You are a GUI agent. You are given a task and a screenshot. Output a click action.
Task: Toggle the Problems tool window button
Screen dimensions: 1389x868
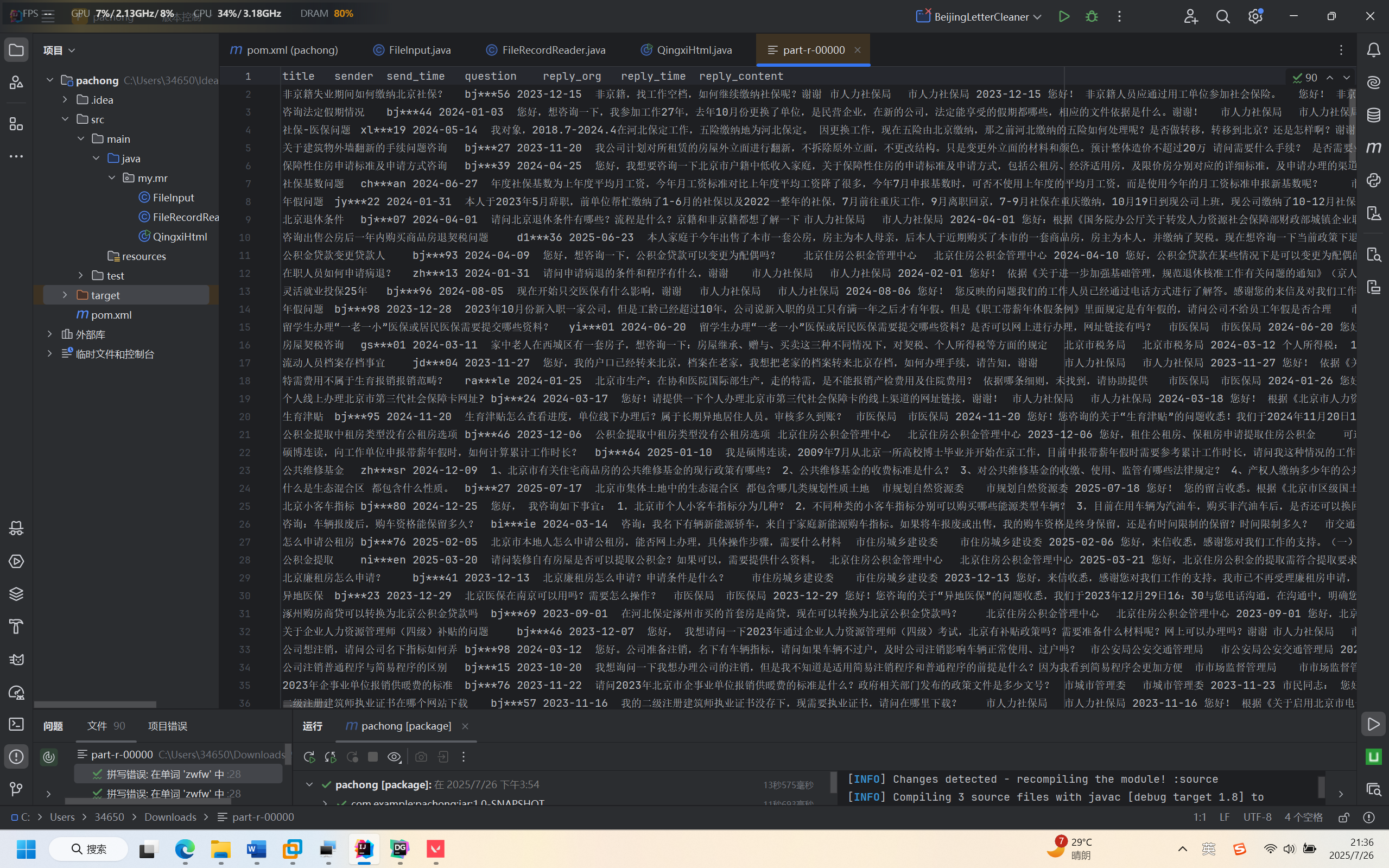[16, 757]
